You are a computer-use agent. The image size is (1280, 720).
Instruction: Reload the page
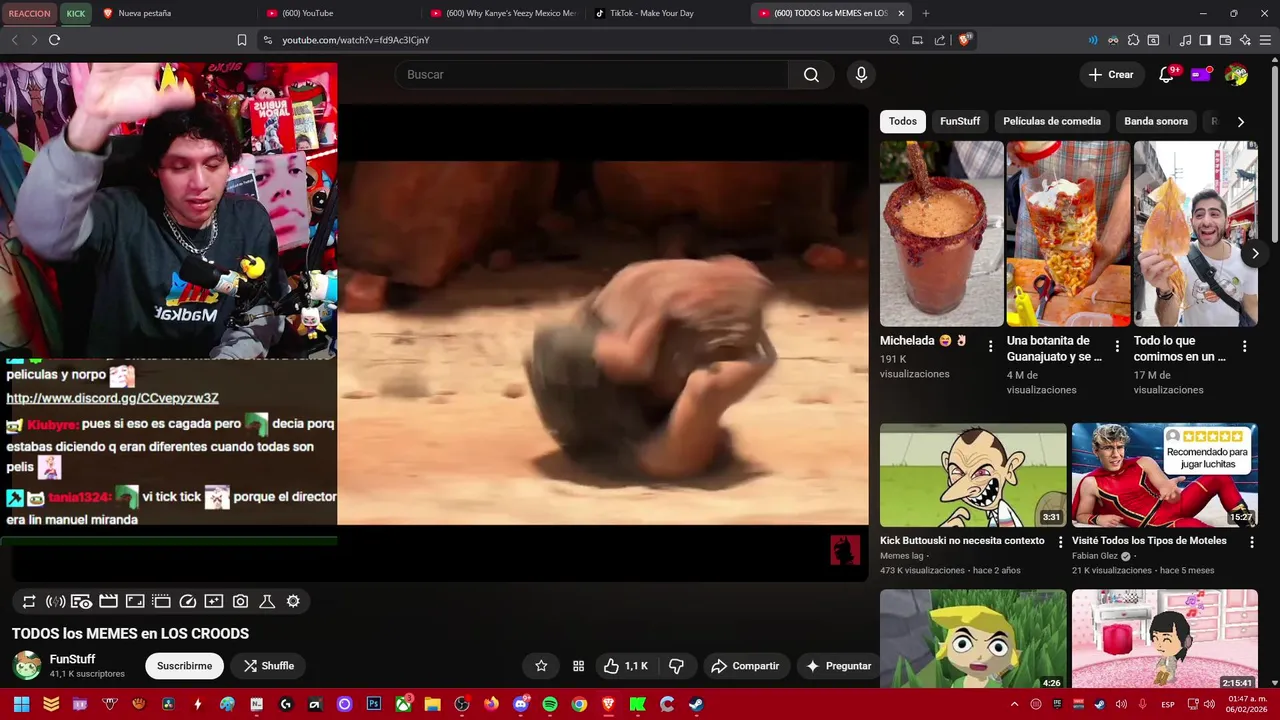54,40
